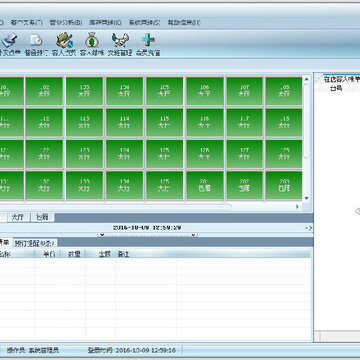This screenshot has width=360, height=360.
Task: Select hall table tile 102
Action: coord(44,91)
